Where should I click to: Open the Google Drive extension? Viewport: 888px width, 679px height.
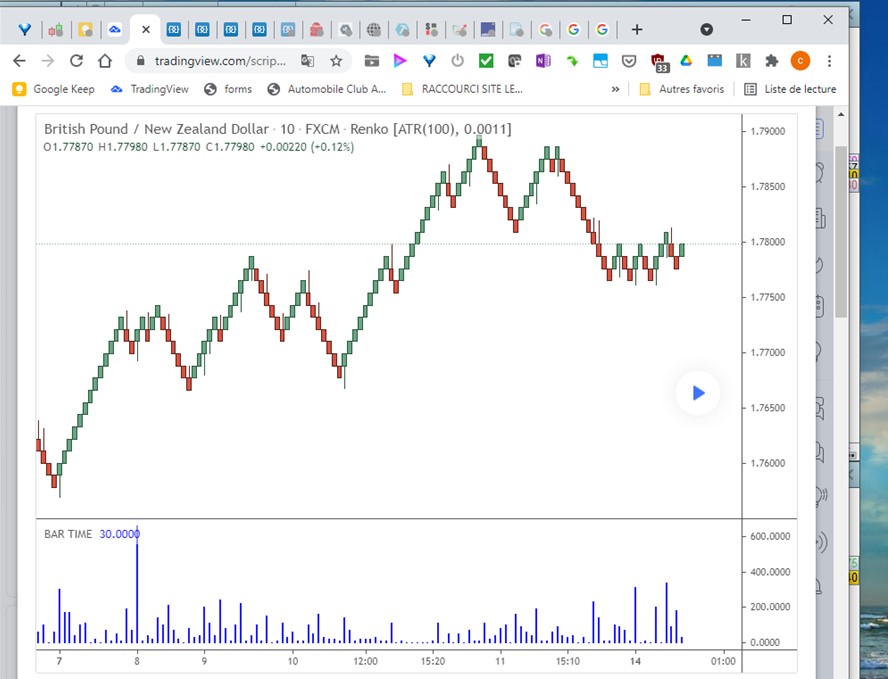pos(686,61)
